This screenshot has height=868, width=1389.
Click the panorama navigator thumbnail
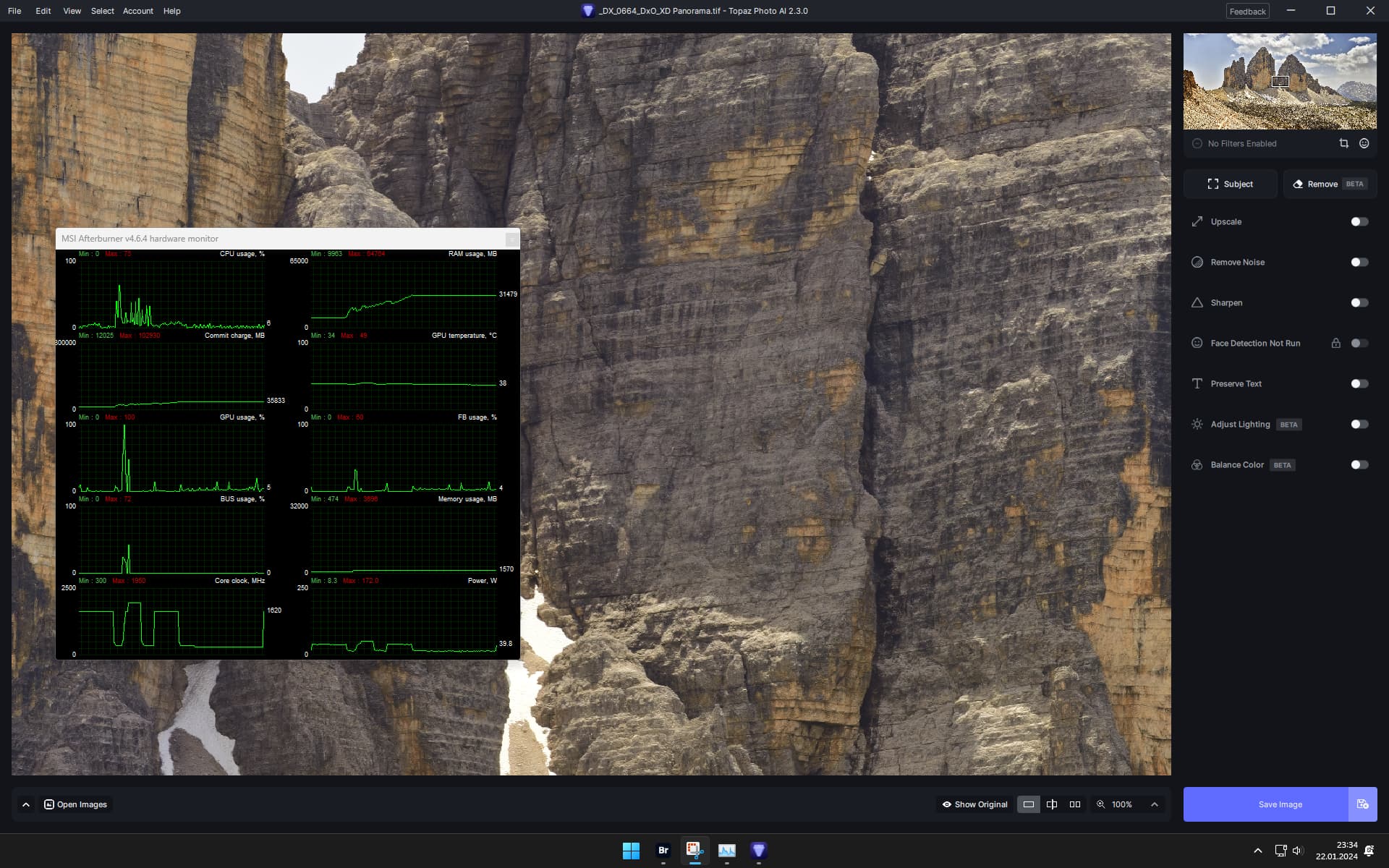[x=1279, y=81]
